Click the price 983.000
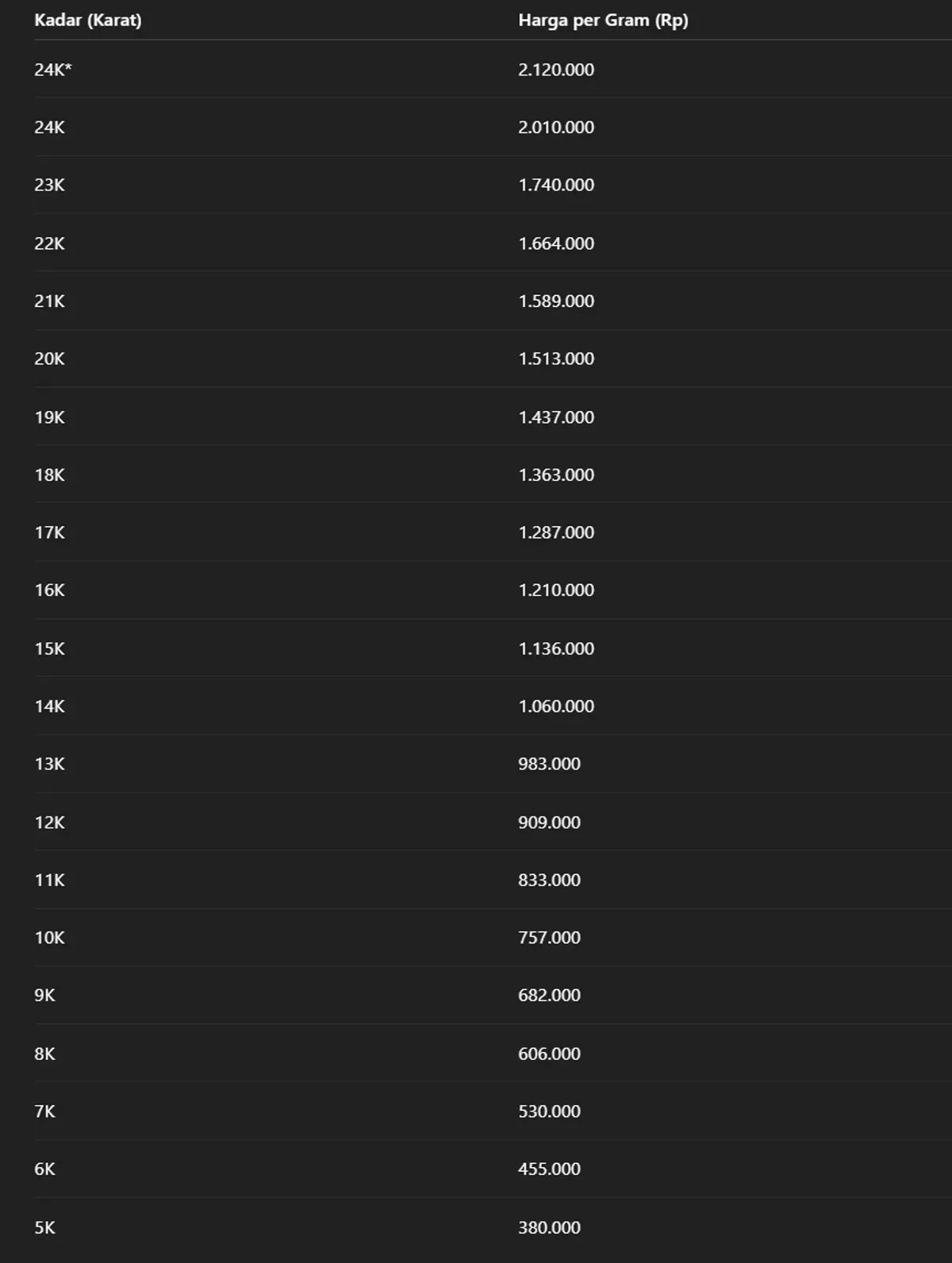 pos(549,764)
